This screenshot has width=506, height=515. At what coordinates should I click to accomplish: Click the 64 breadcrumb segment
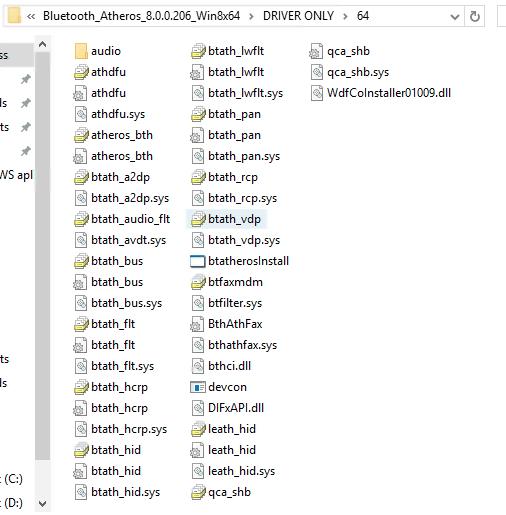[363, 16]
